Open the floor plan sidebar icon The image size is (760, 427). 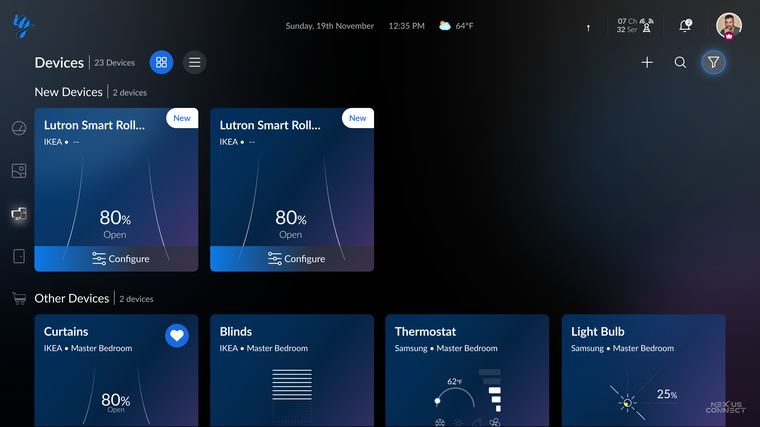click(x=19, y=171)
